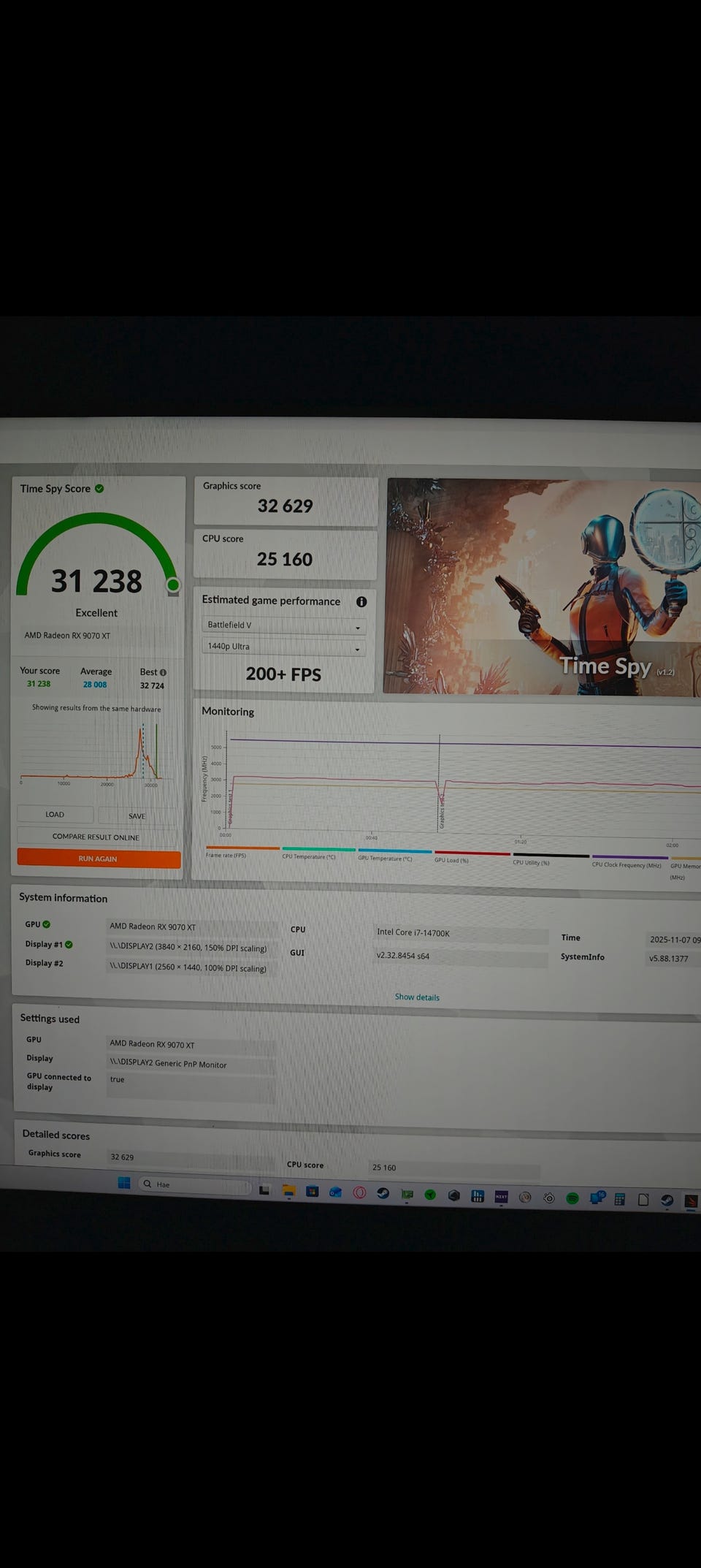The width and height of the screenshot is (701, 1568).
Task: Open Opera browser from the taskbar
Action: (x=359, y=1192)
